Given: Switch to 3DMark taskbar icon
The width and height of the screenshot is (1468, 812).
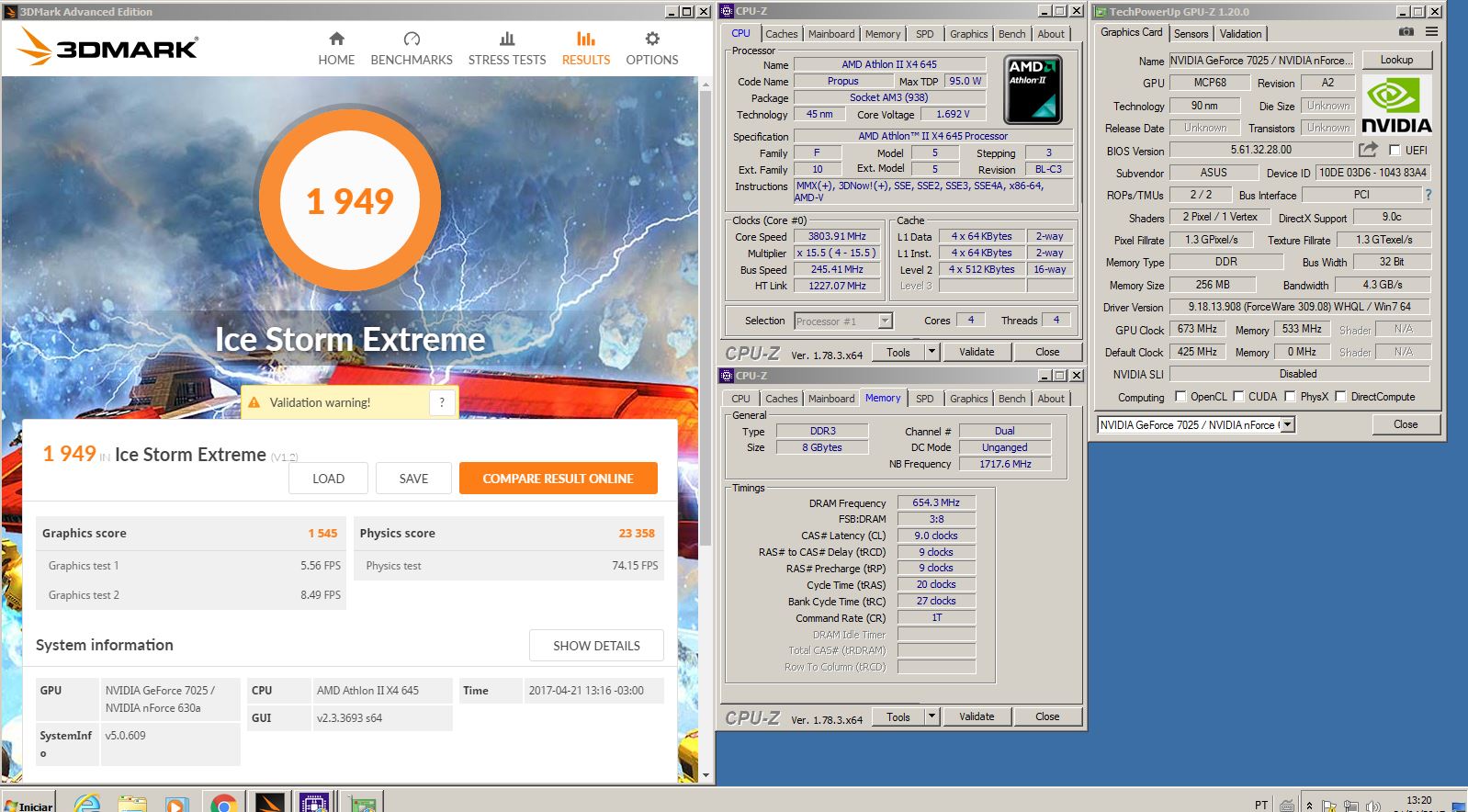Looking at the screenshot, I should 269,802.
